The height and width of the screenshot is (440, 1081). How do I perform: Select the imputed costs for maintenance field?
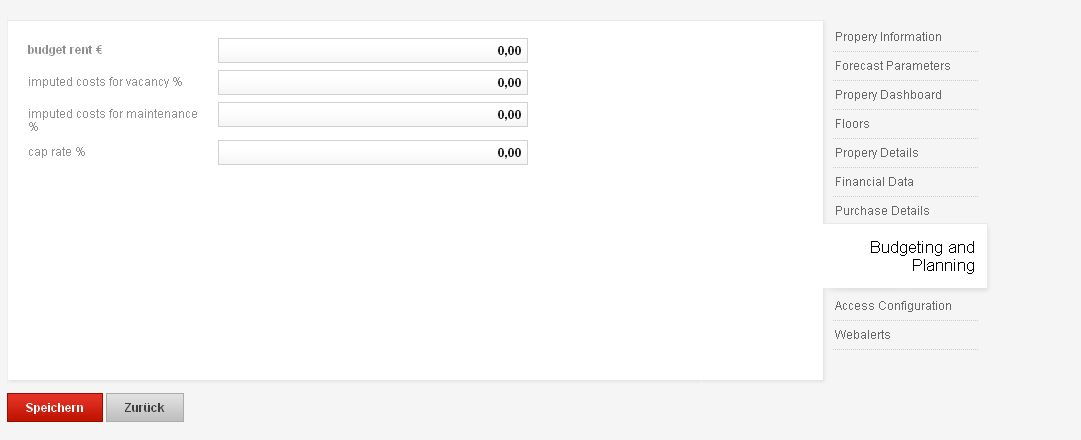[x=372, y=115]
